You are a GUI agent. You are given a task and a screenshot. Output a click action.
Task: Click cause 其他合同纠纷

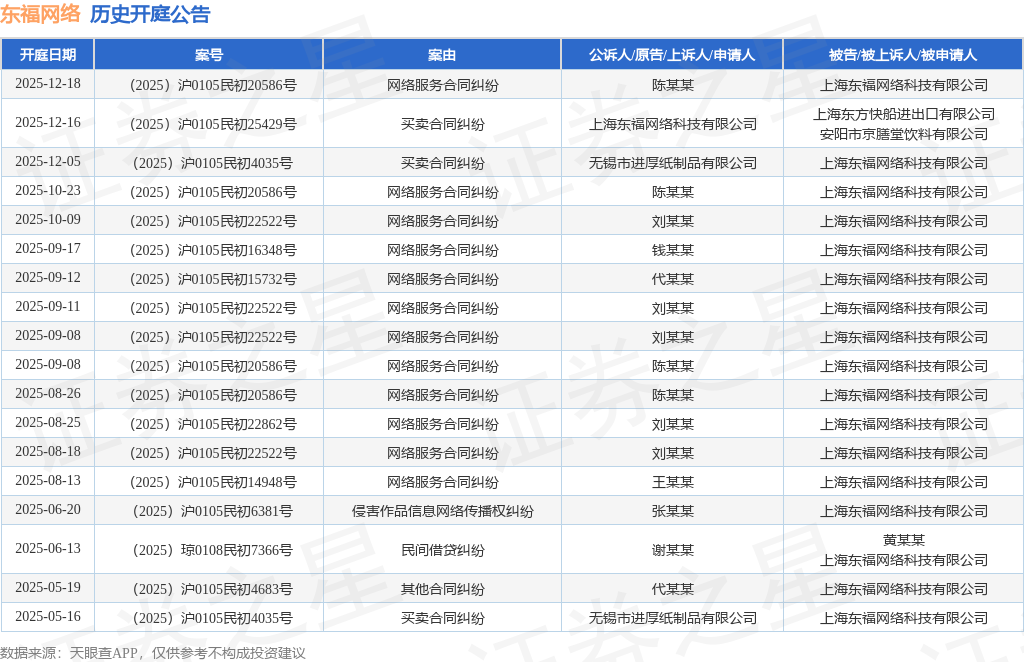[x=442, y=590]
